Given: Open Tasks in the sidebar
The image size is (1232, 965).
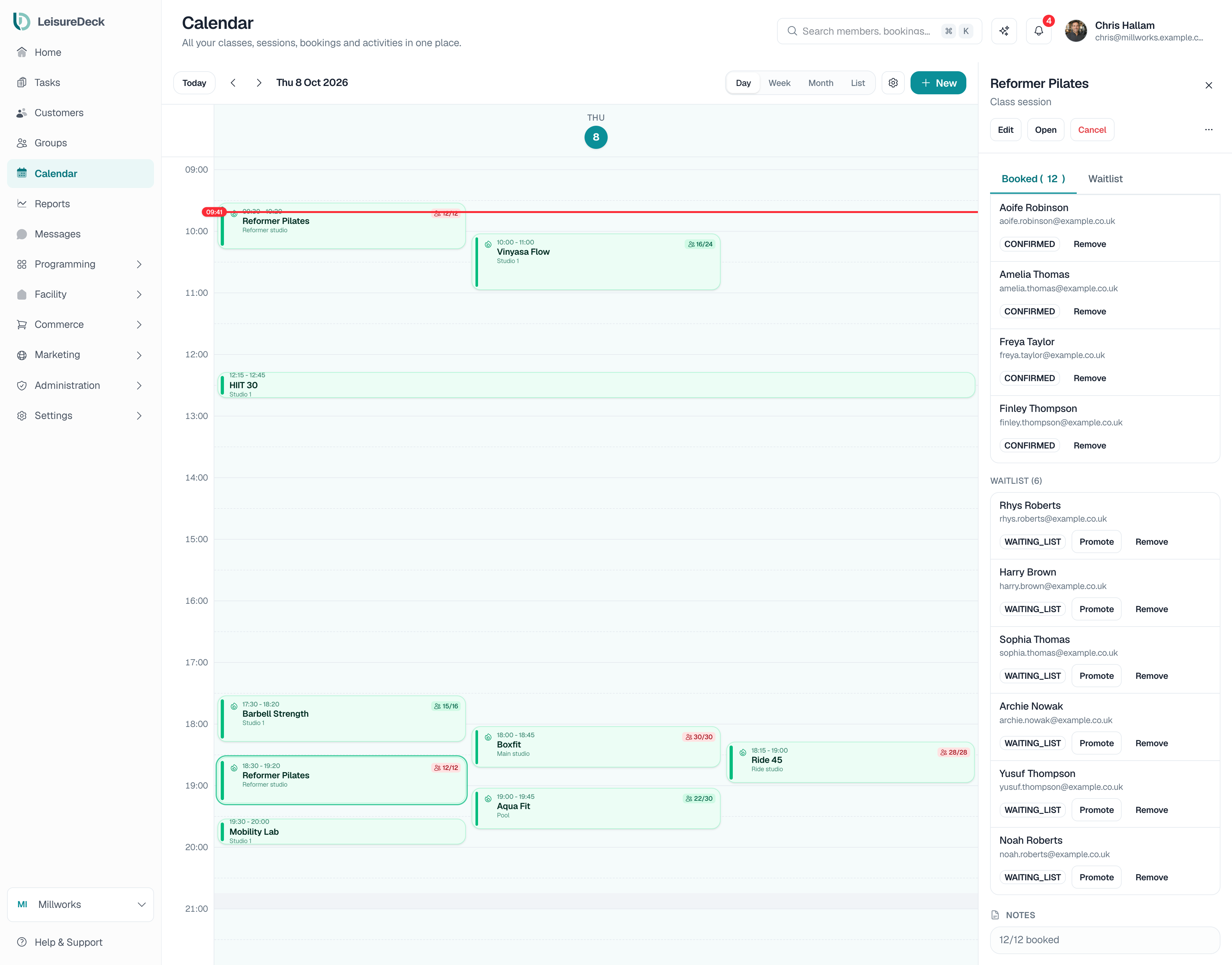Looking at the screenshot, I should tap(80, 82).
